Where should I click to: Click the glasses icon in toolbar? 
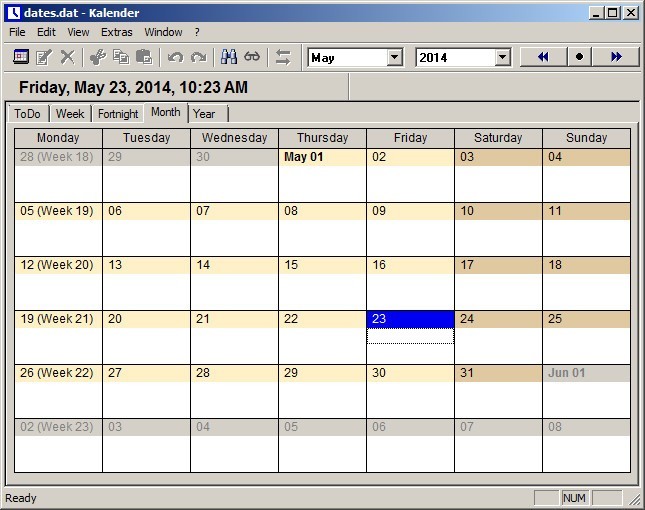pos(252,57)
